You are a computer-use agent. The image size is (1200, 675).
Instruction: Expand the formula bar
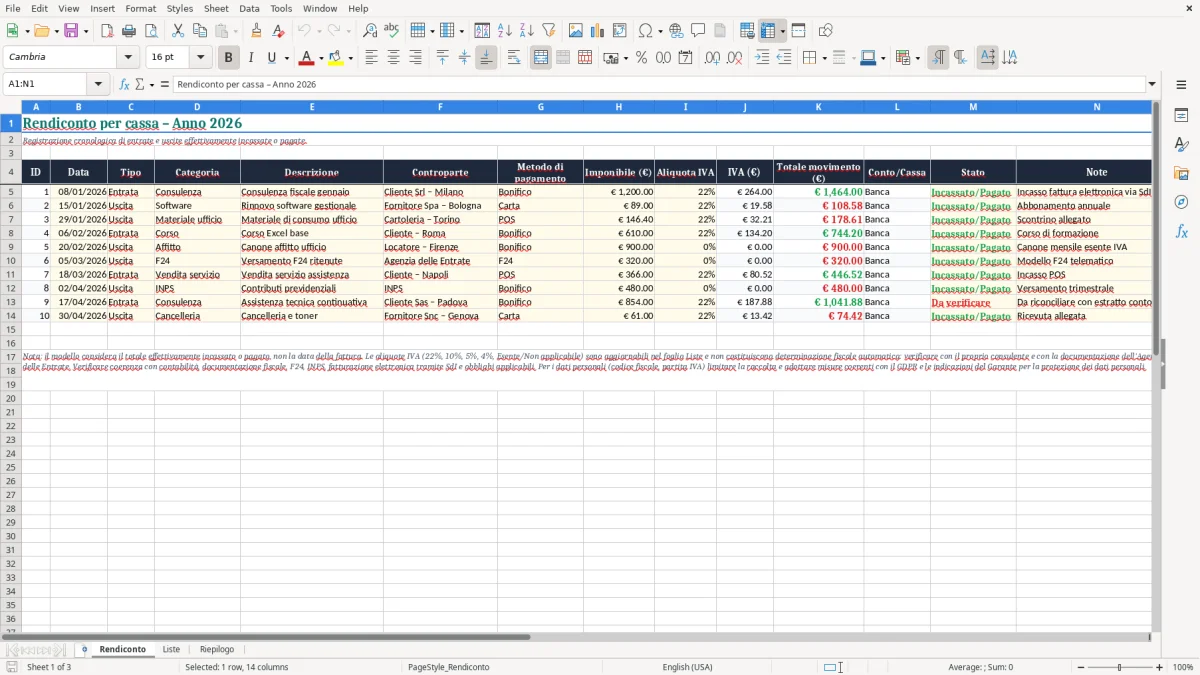pos(1152,85)
